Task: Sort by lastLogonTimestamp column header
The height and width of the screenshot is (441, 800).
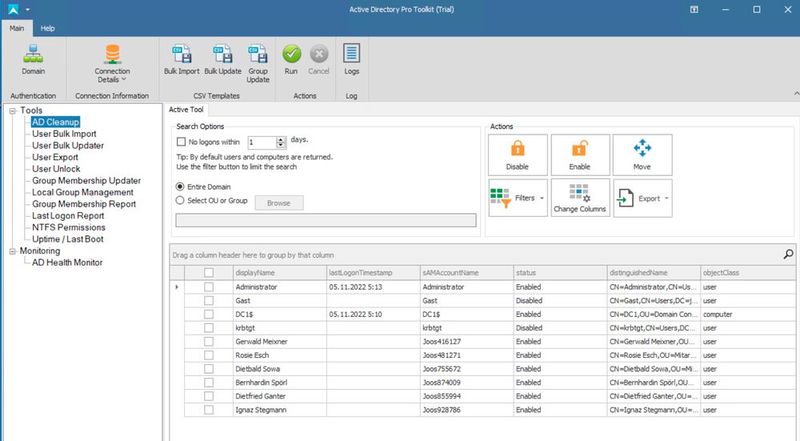Action: point(373,273)
